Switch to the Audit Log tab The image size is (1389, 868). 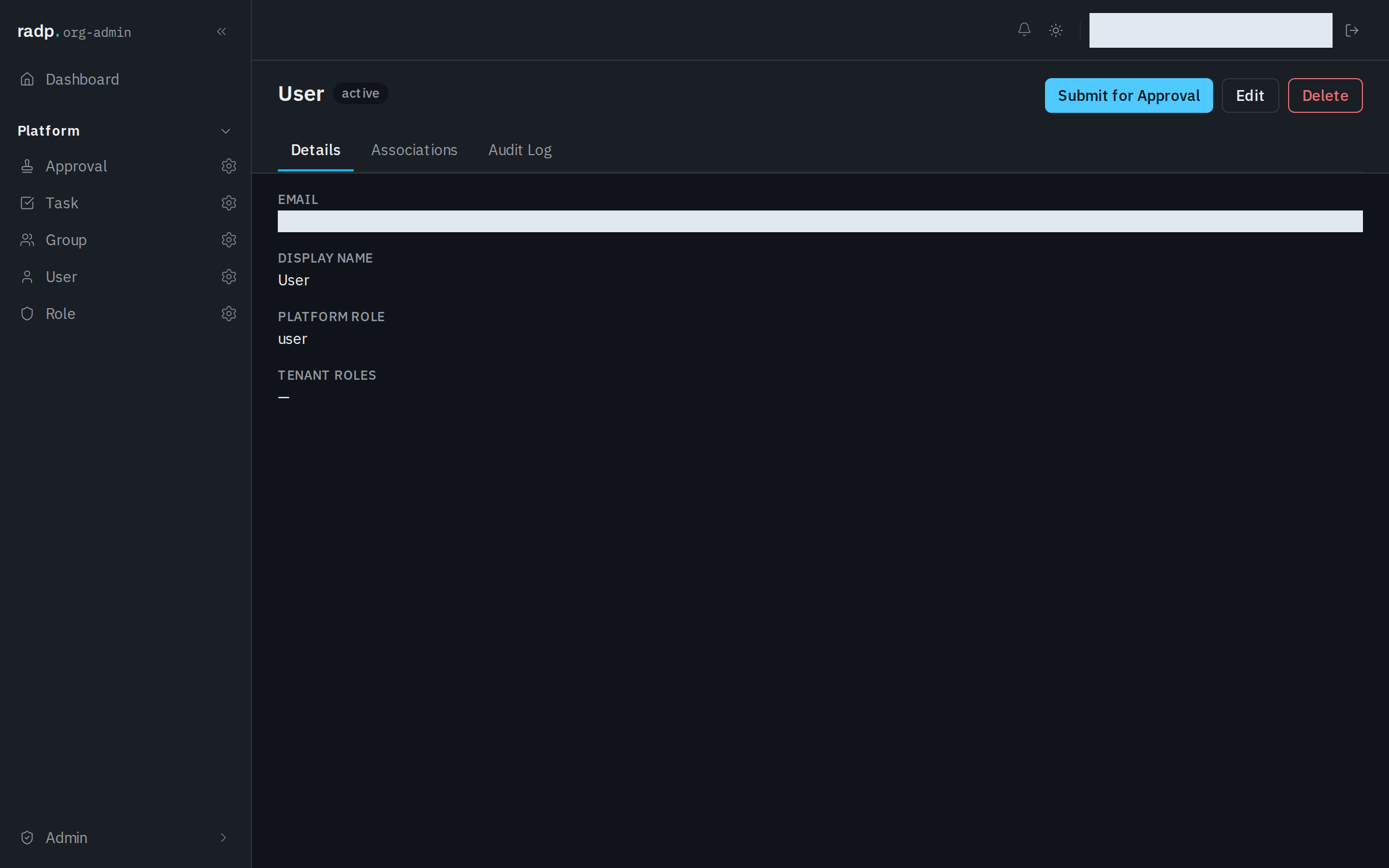tap(520, 150)
